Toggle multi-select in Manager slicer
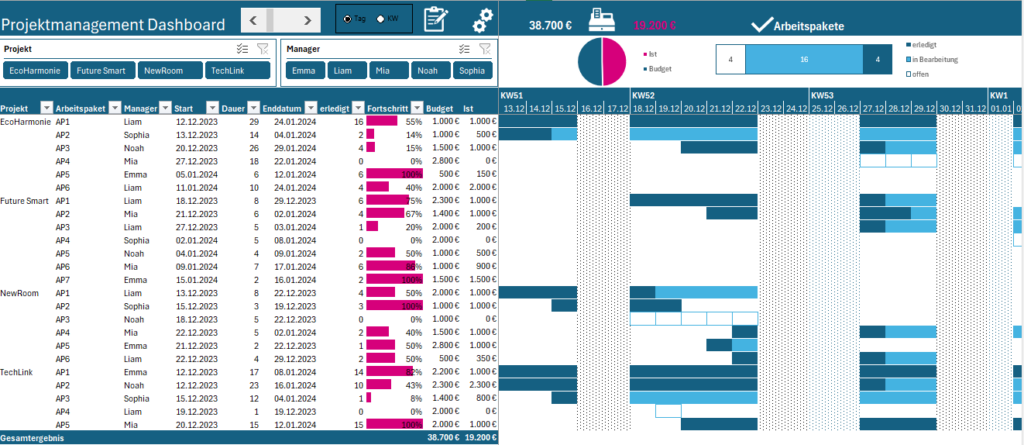 pos(465,48)
